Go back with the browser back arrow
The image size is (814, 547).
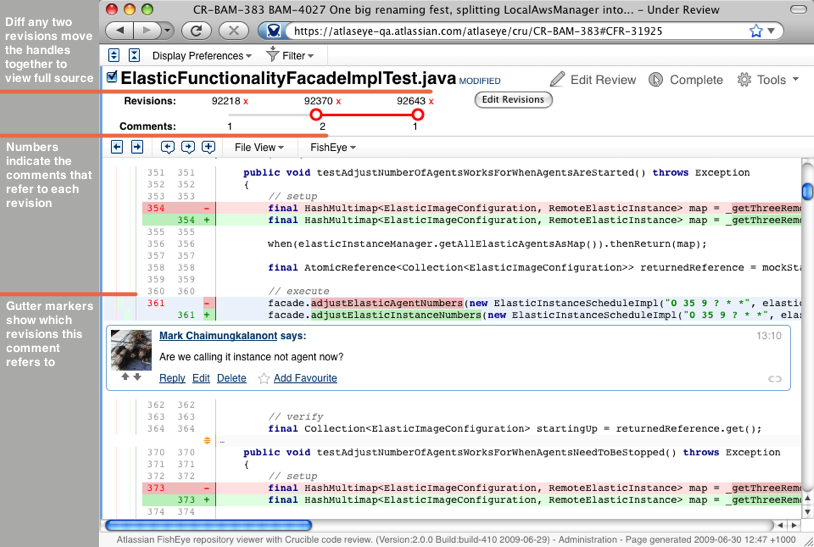120,31
